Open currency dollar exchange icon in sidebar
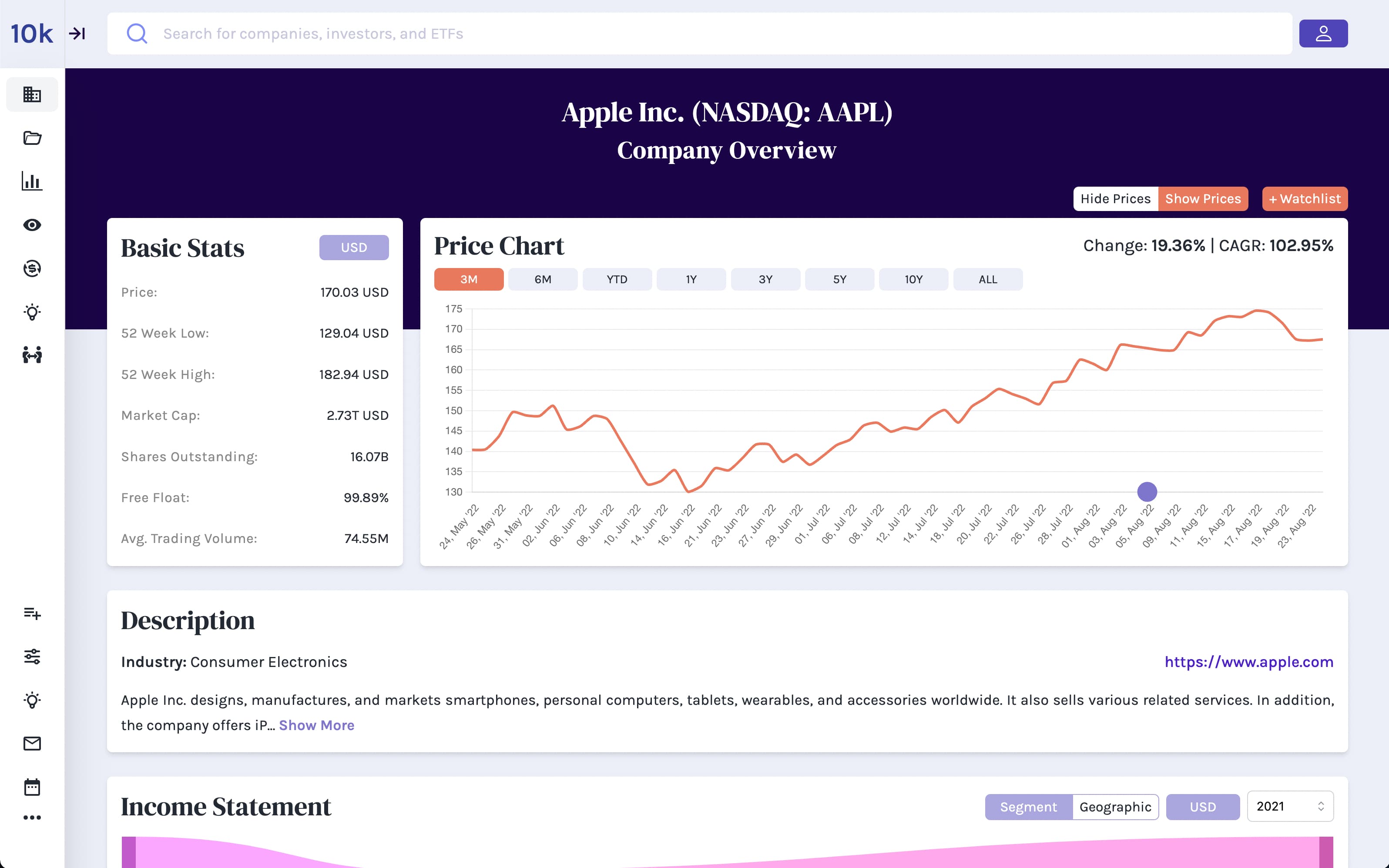 click(32, 268)
